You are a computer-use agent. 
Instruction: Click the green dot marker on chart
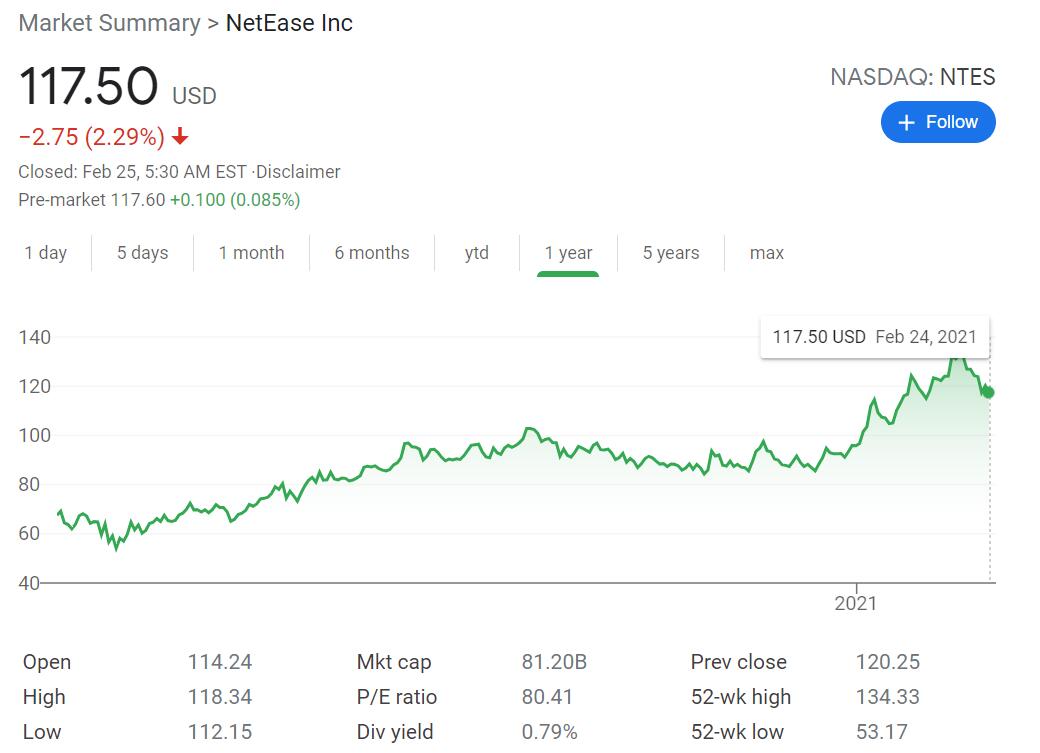pyautogui.click(x=989, y=392)
